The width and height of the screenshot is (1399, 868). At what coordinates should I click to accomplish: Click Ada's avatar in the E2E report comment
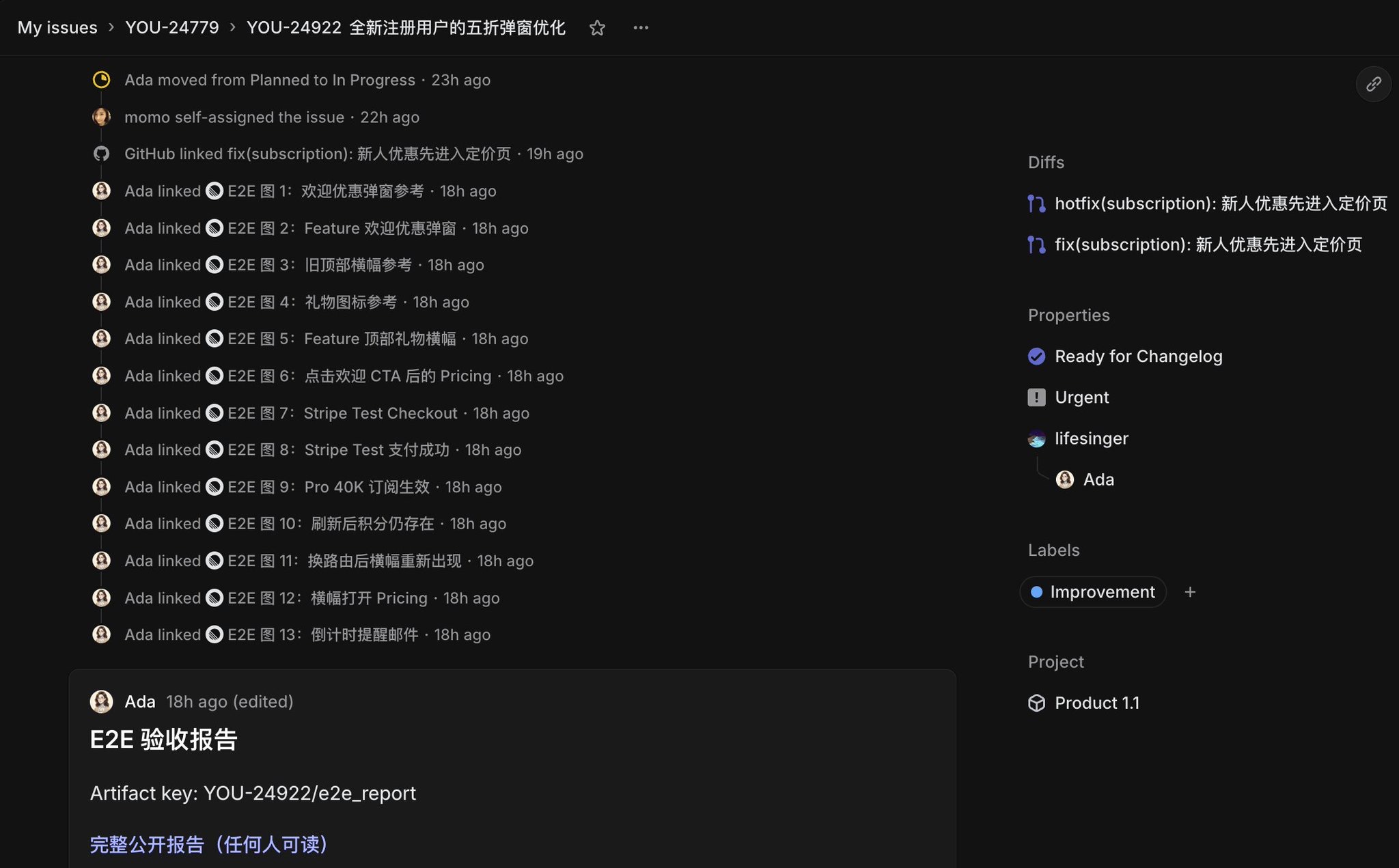coord(101,701)
